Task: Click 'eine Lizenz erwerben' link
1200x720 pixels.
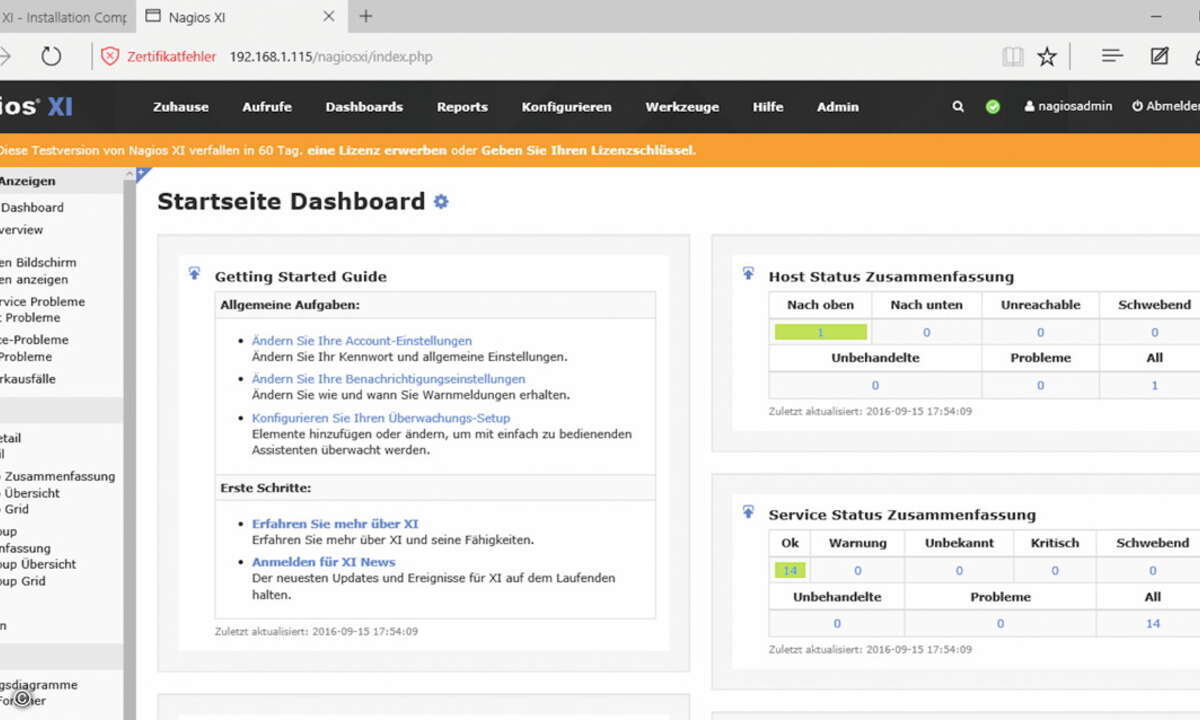Action: click(377, 150)
